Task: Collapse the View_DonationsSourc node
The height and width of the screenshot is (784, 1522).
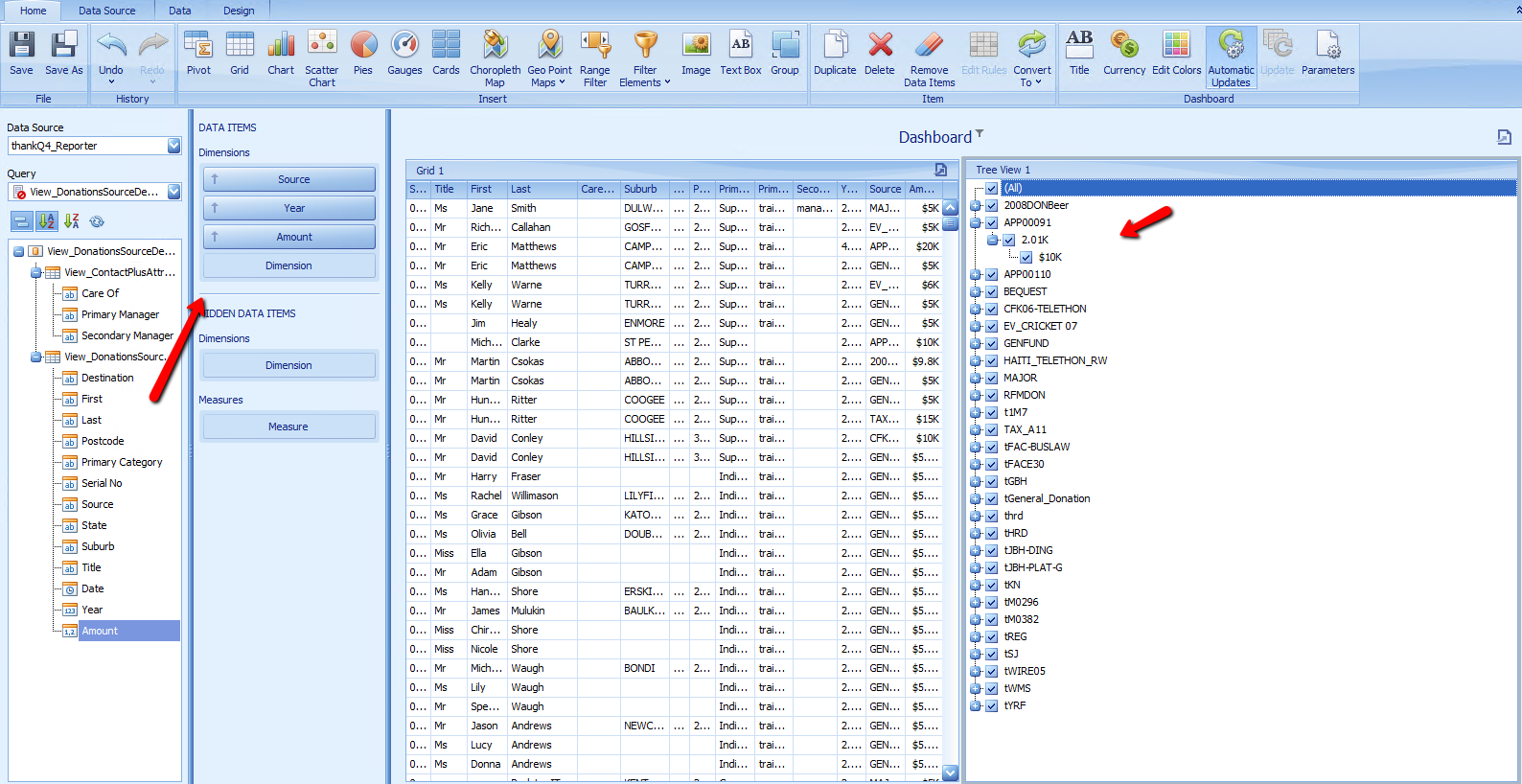Action: click(35, 357)
